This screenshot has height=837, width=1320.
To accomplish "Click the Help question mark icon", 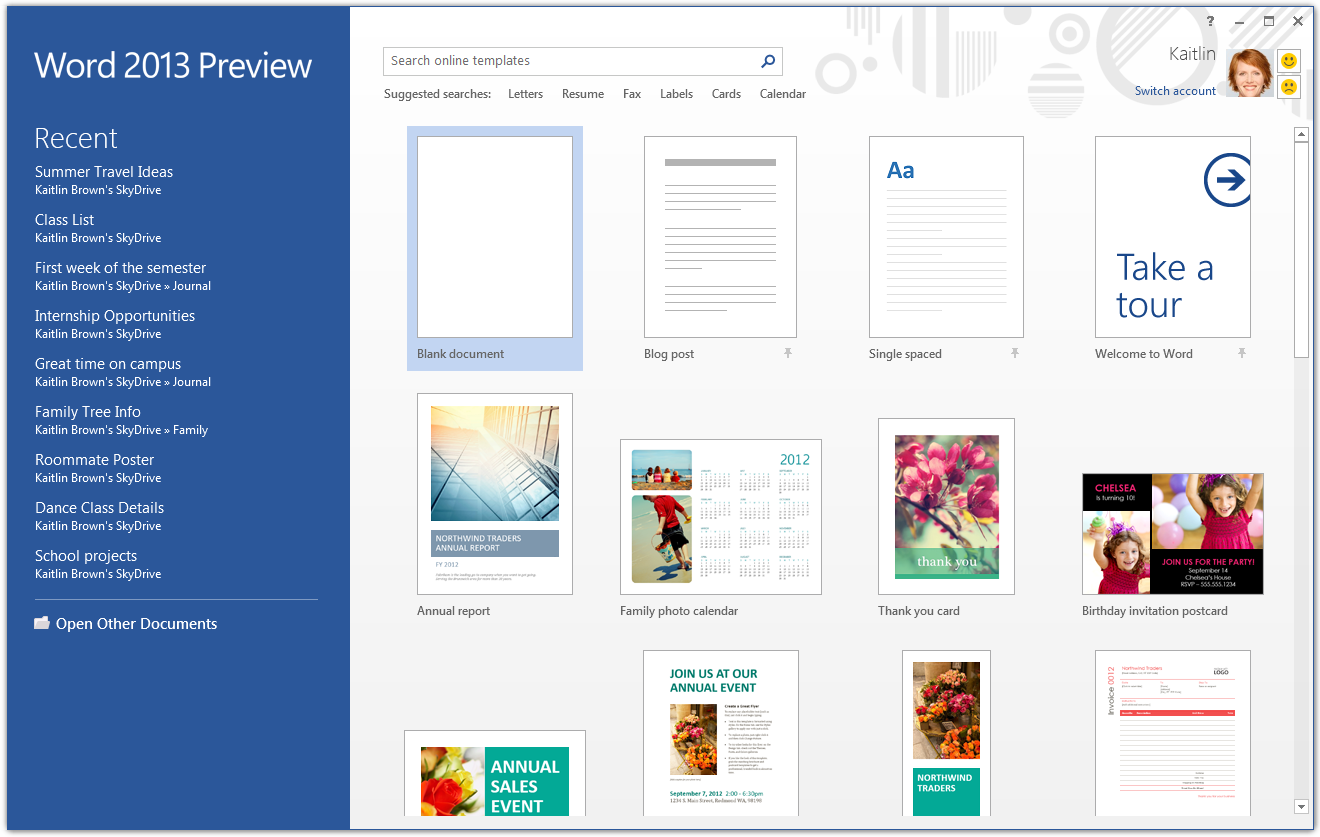I will pyautogui.click(x=1211, y=21).
